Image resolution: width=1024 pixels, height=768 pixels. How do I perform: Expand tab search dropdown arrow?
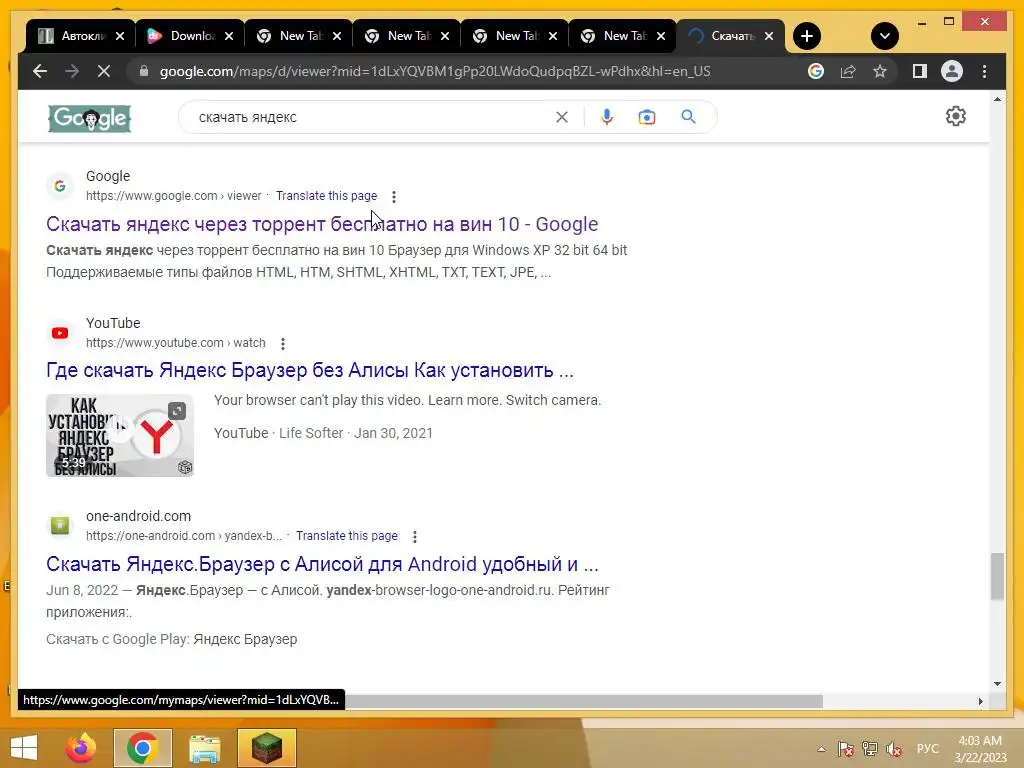coord(885,36)
